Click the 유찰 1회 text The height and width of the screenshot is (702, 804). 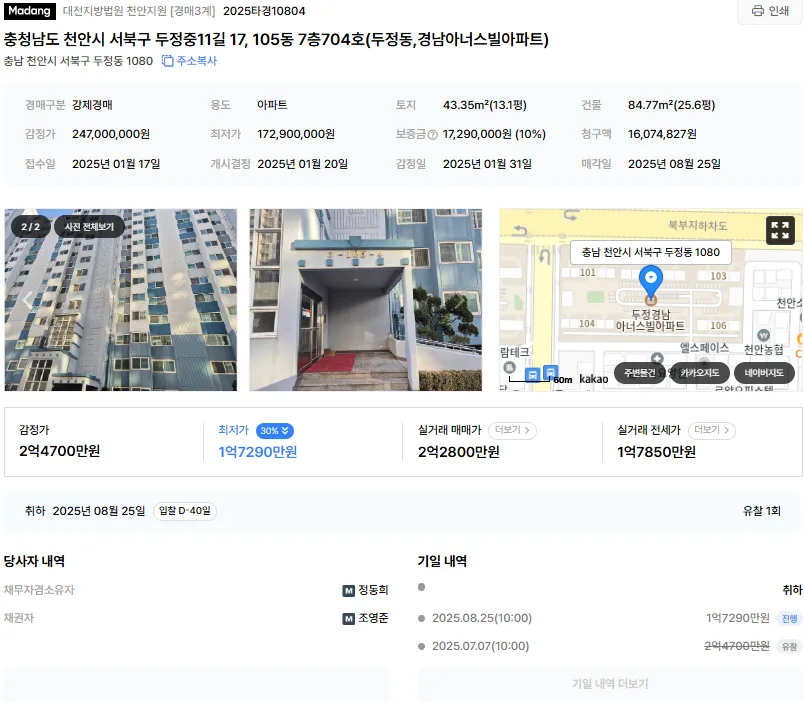tap(761, 511)
